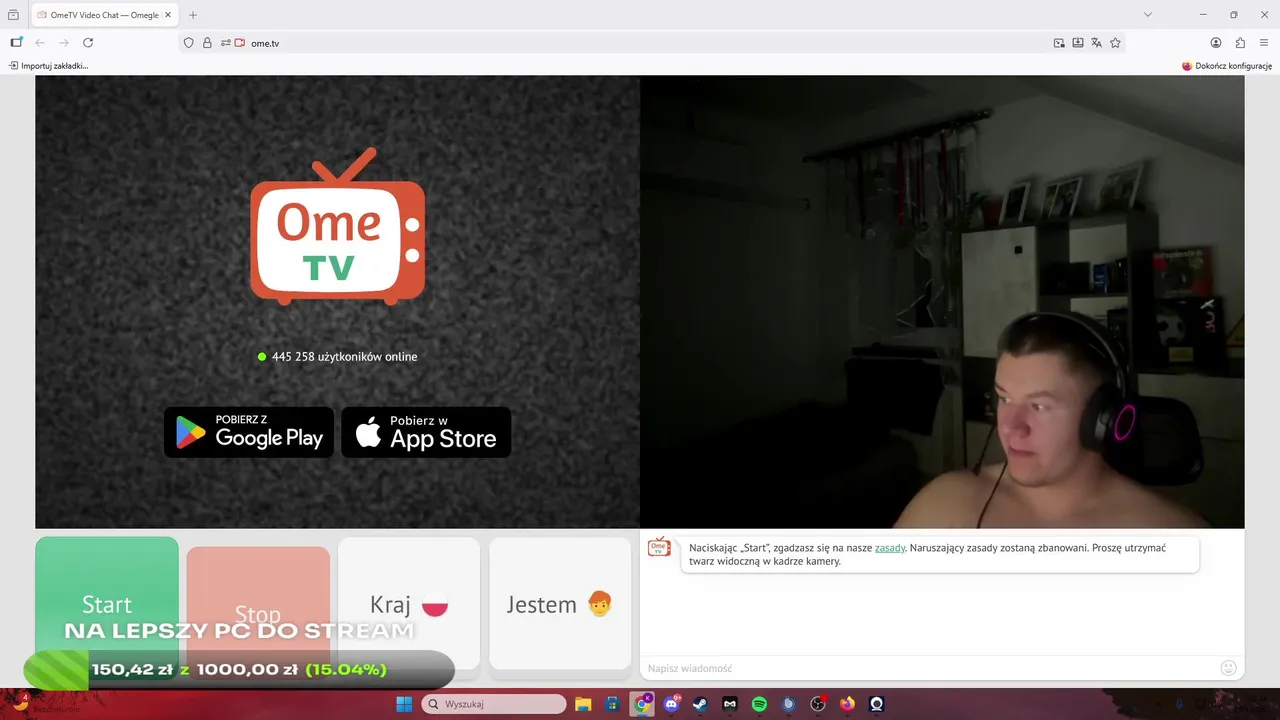Open the Jestem gender selector

[x=560, y=604]
